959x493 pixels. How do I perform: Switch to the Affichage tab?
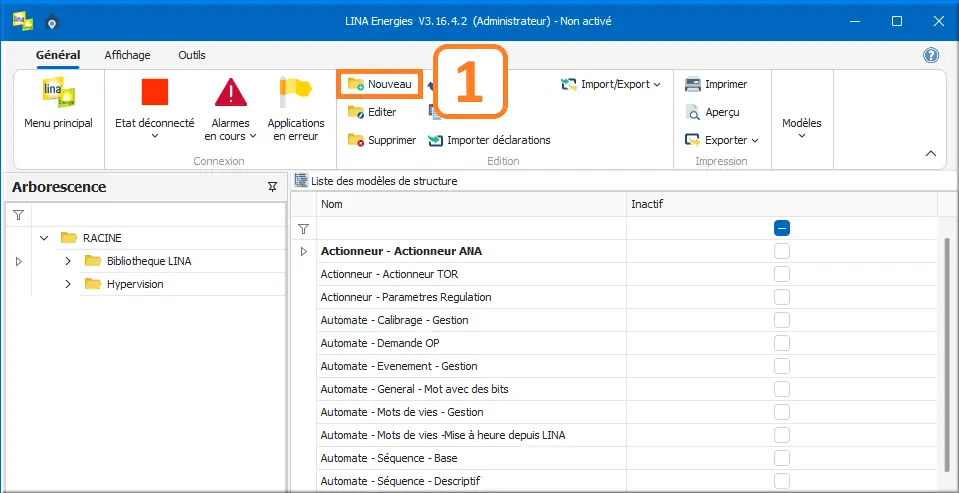127,55
